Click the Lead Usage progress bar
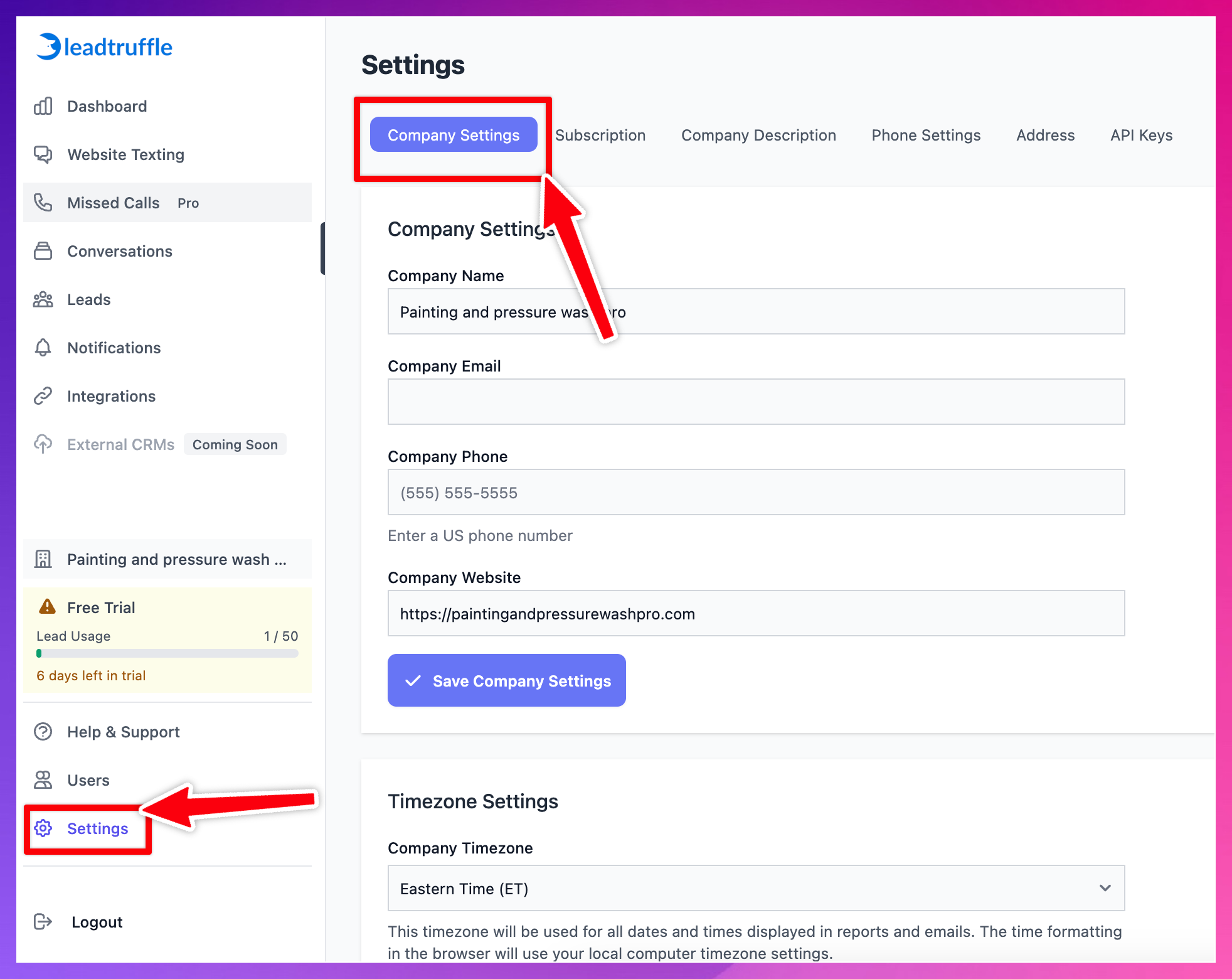The image size is (1232, 979). click(x=167, y=653)
